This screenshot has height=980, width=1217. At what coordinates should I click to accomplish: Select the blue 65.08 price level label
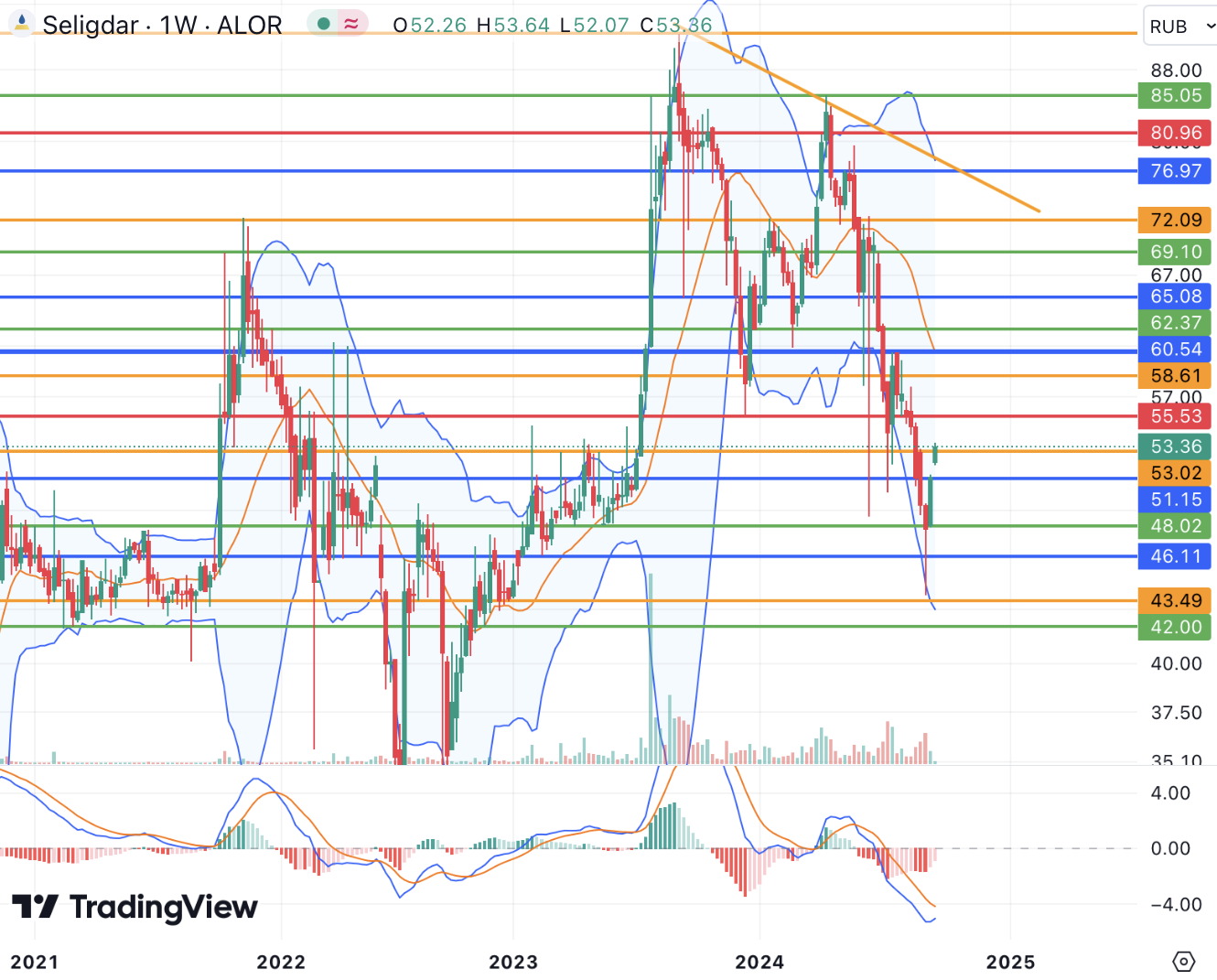coord(1175,296)
